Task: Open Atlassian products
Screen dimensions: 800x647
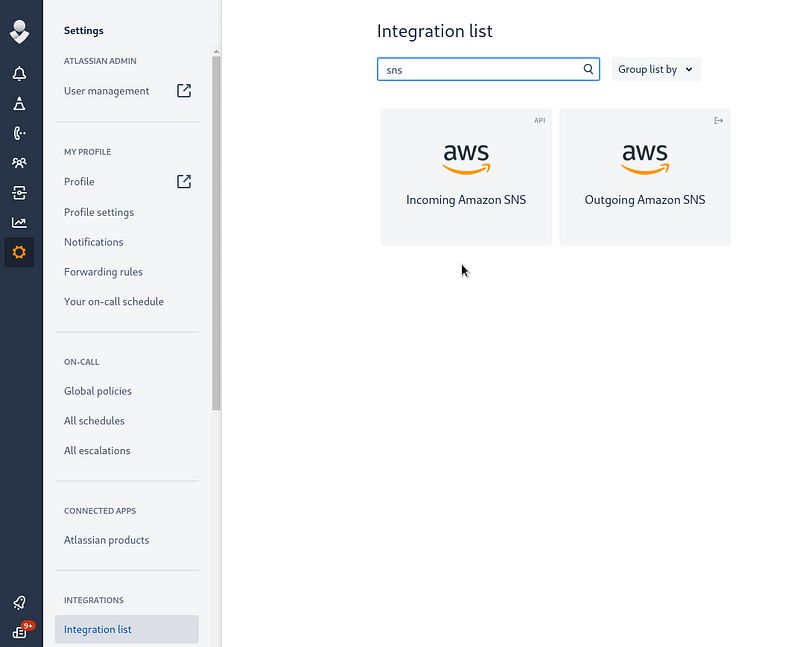Action: point(106,540)
